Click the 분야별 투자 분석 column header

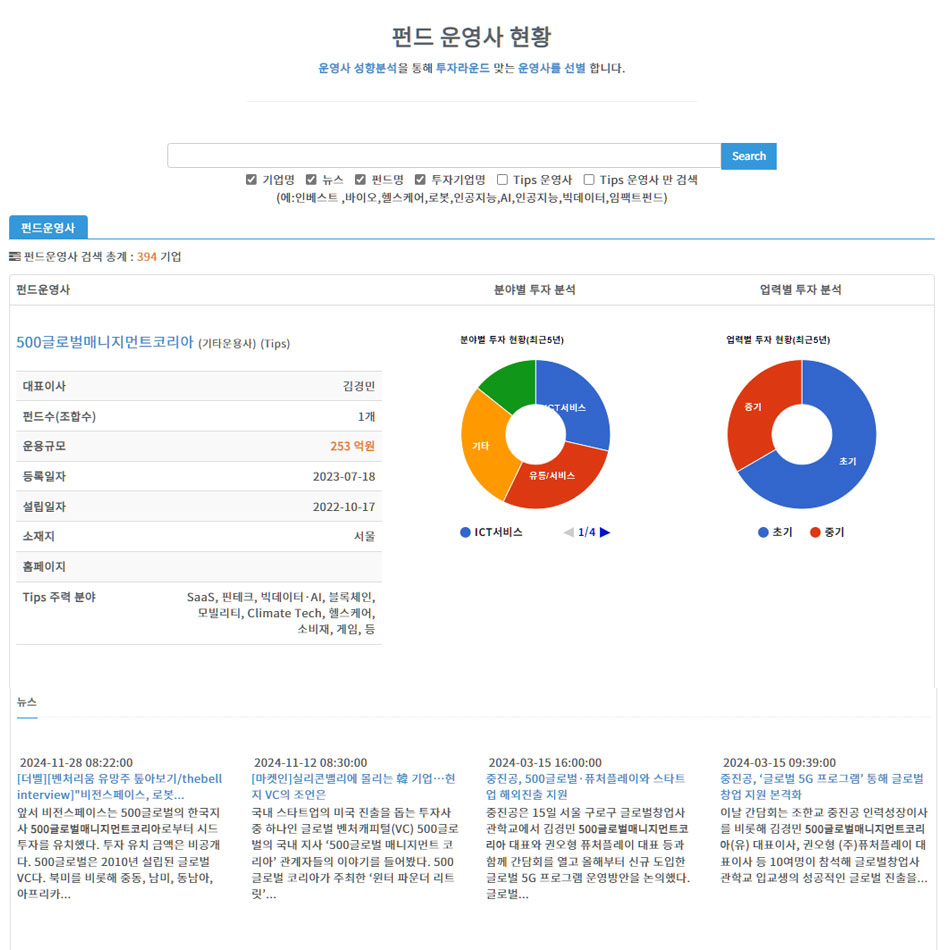click(534, 290)
